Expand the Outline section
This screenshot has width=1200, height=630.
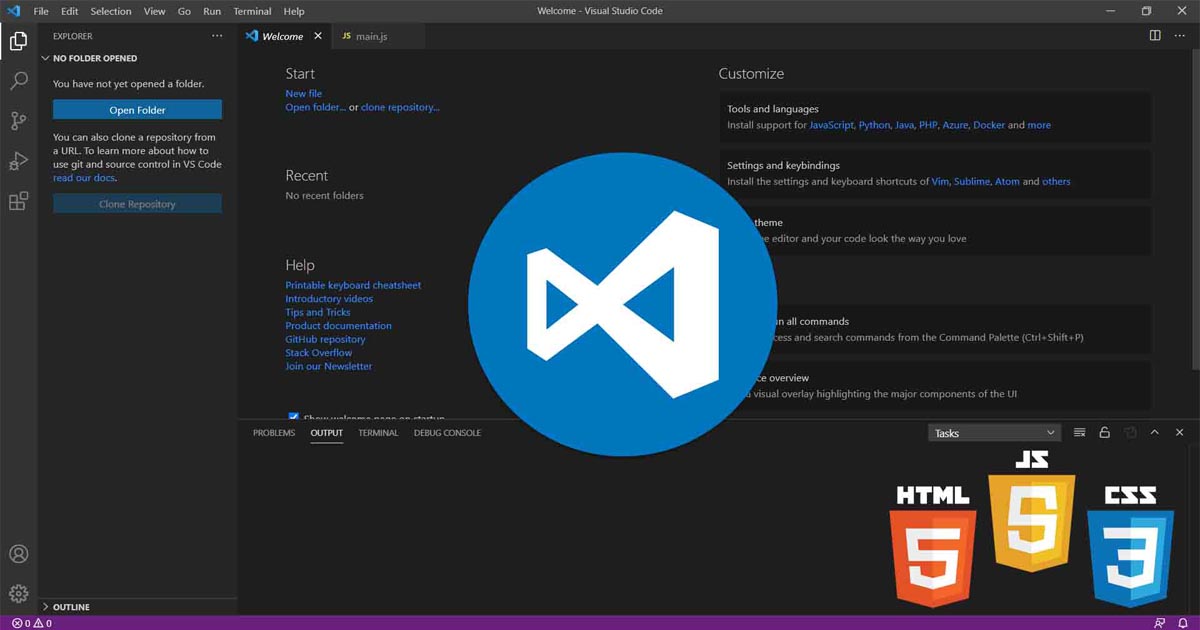tap(138, 607)
